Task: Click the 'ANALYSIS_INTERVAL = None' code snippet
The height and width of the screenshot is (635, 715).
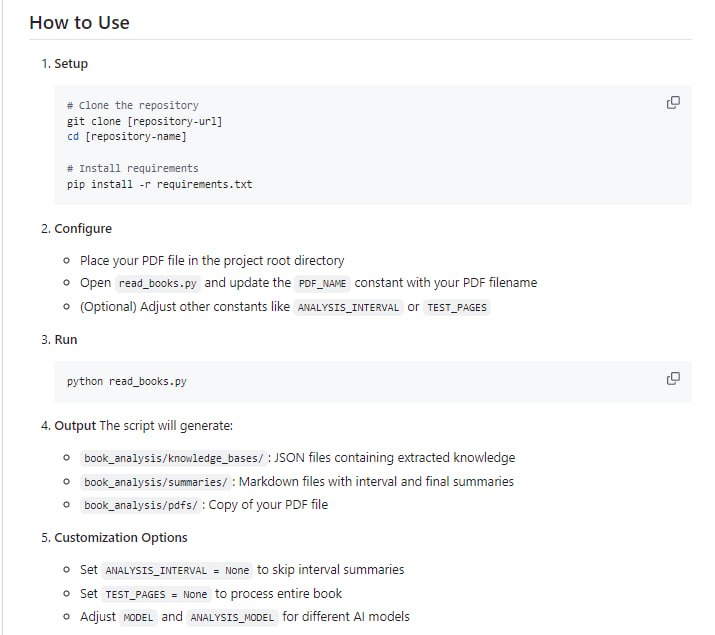Action: pyautogui.click(x=177, y=570)
